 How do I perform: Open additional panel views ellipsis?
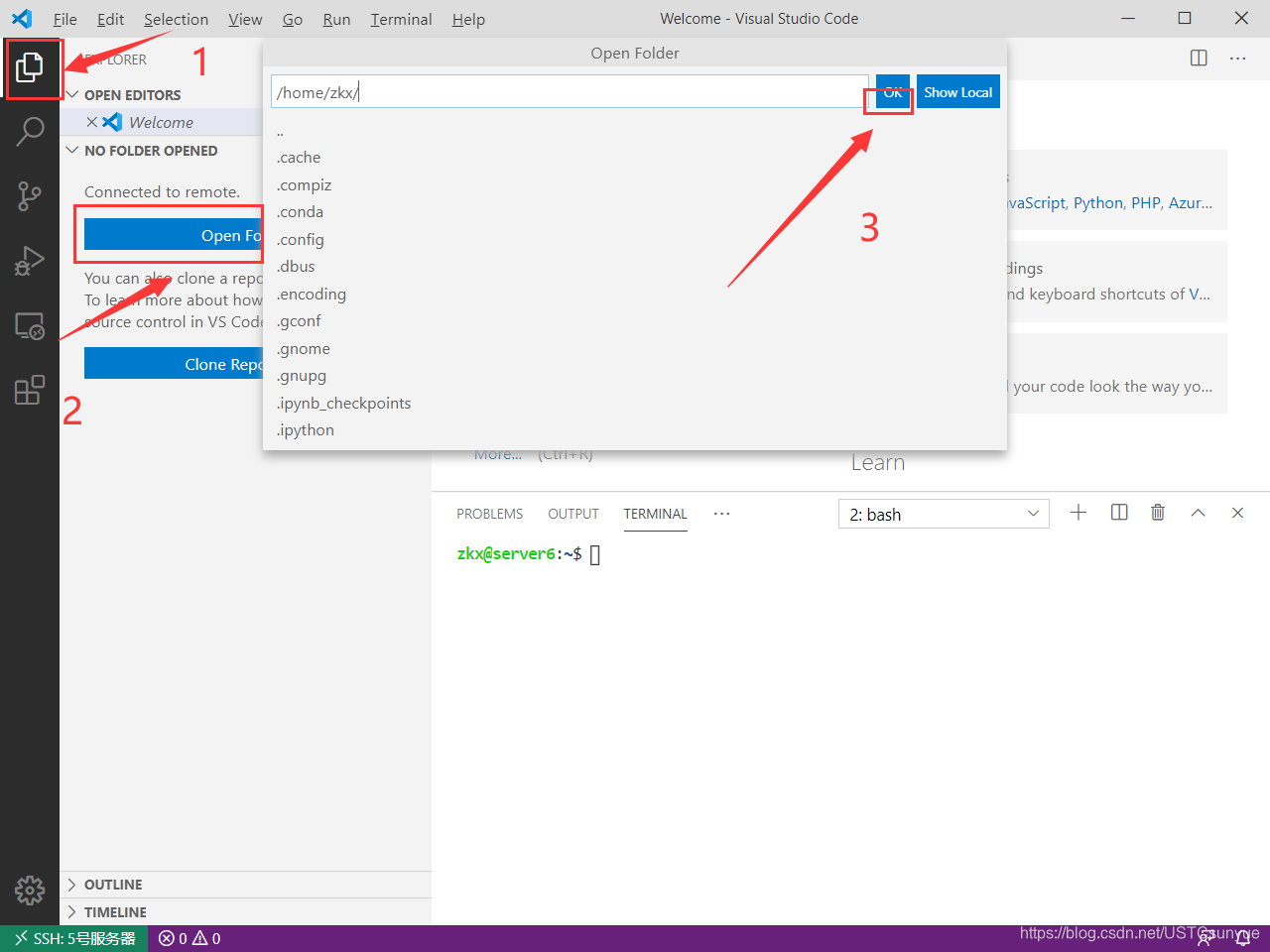(x=721, y=514)
